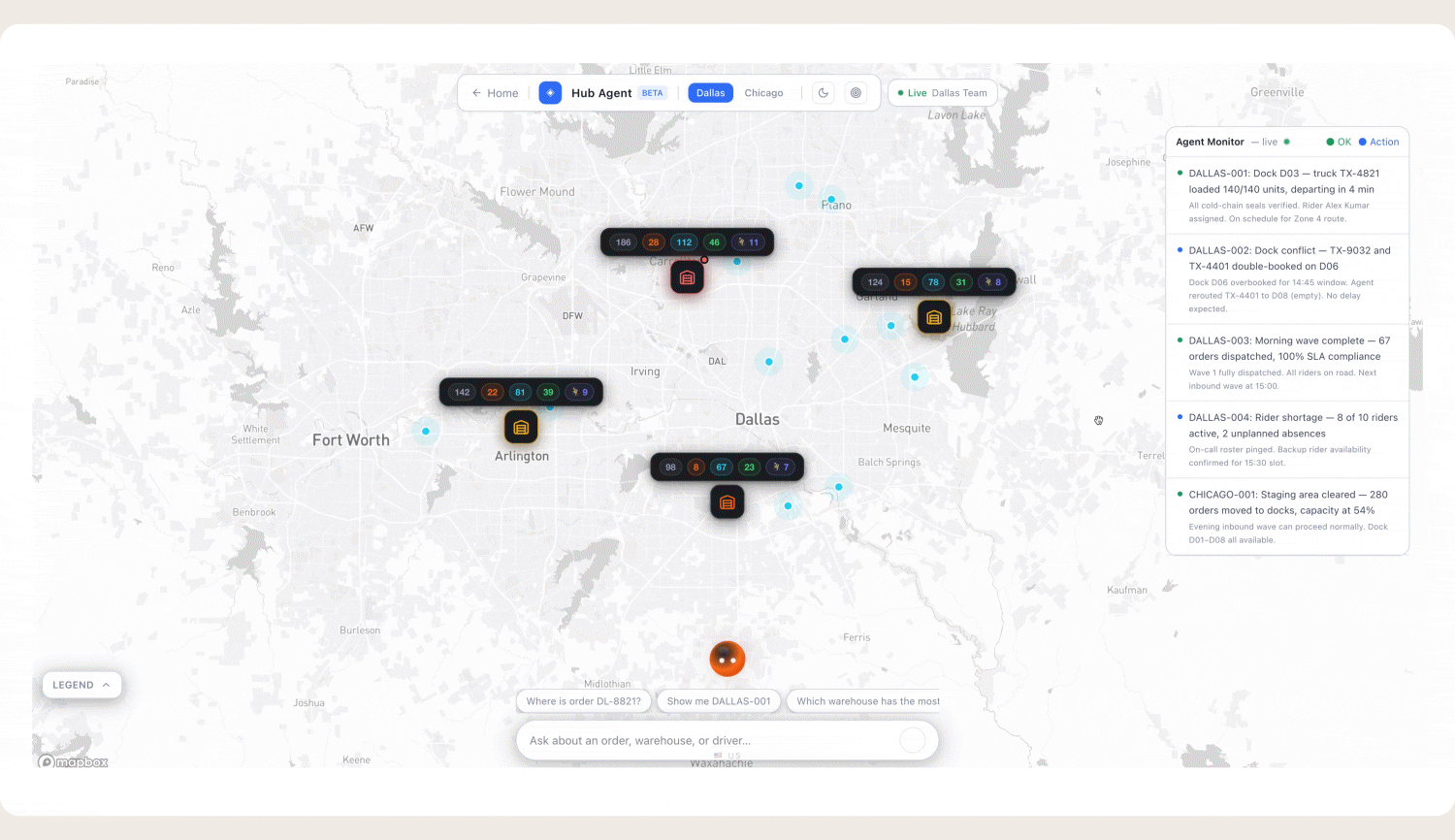Click the orange agent orb above the chat
Viewport: 1455px width, 840px height.
click(727, 659)
